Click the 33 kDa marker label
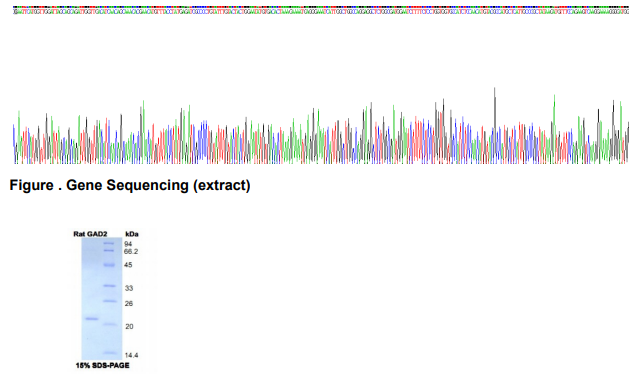636x379 pixels. click(x=129, y=288)
